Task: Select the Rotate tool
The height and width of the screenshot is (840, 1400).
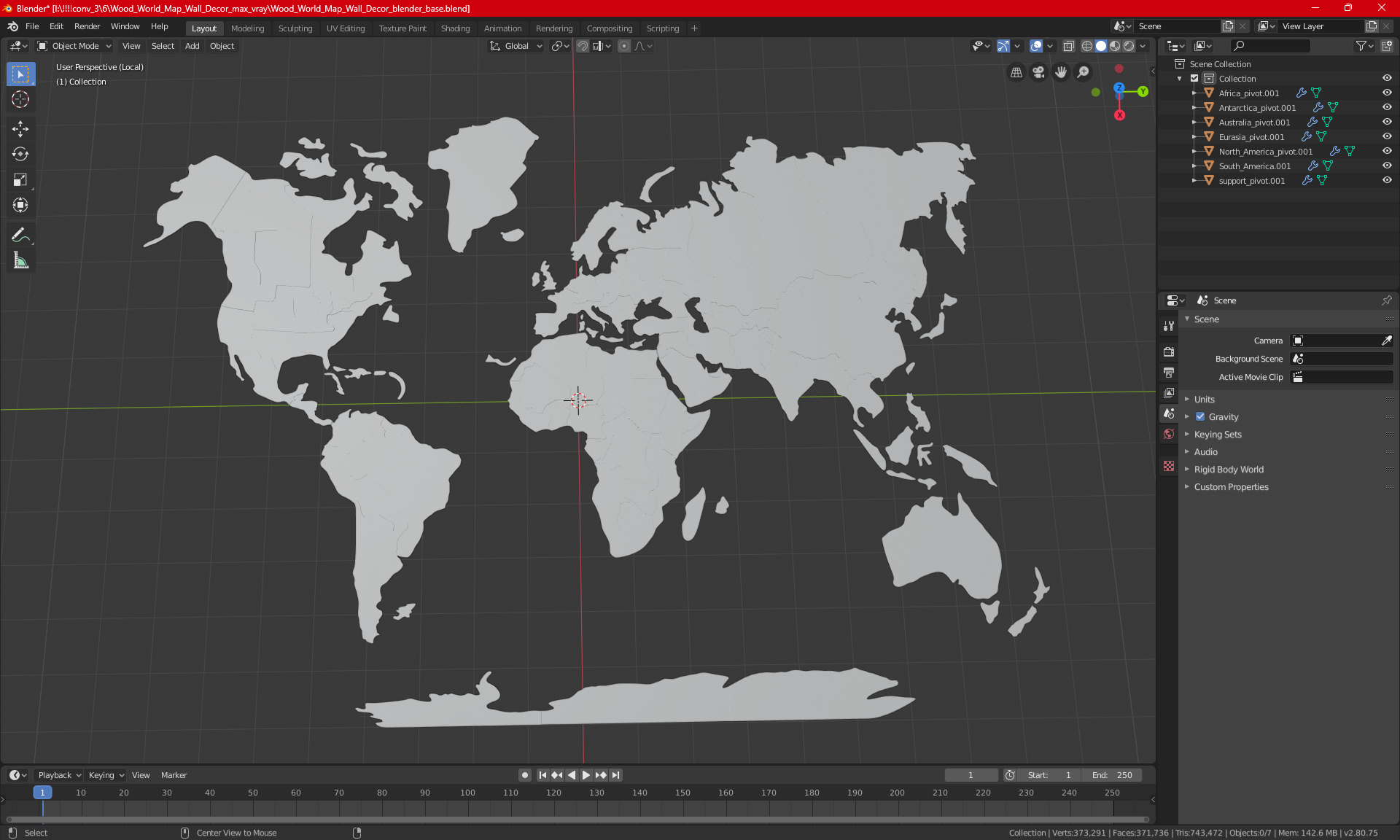Action: coord(20,154)
